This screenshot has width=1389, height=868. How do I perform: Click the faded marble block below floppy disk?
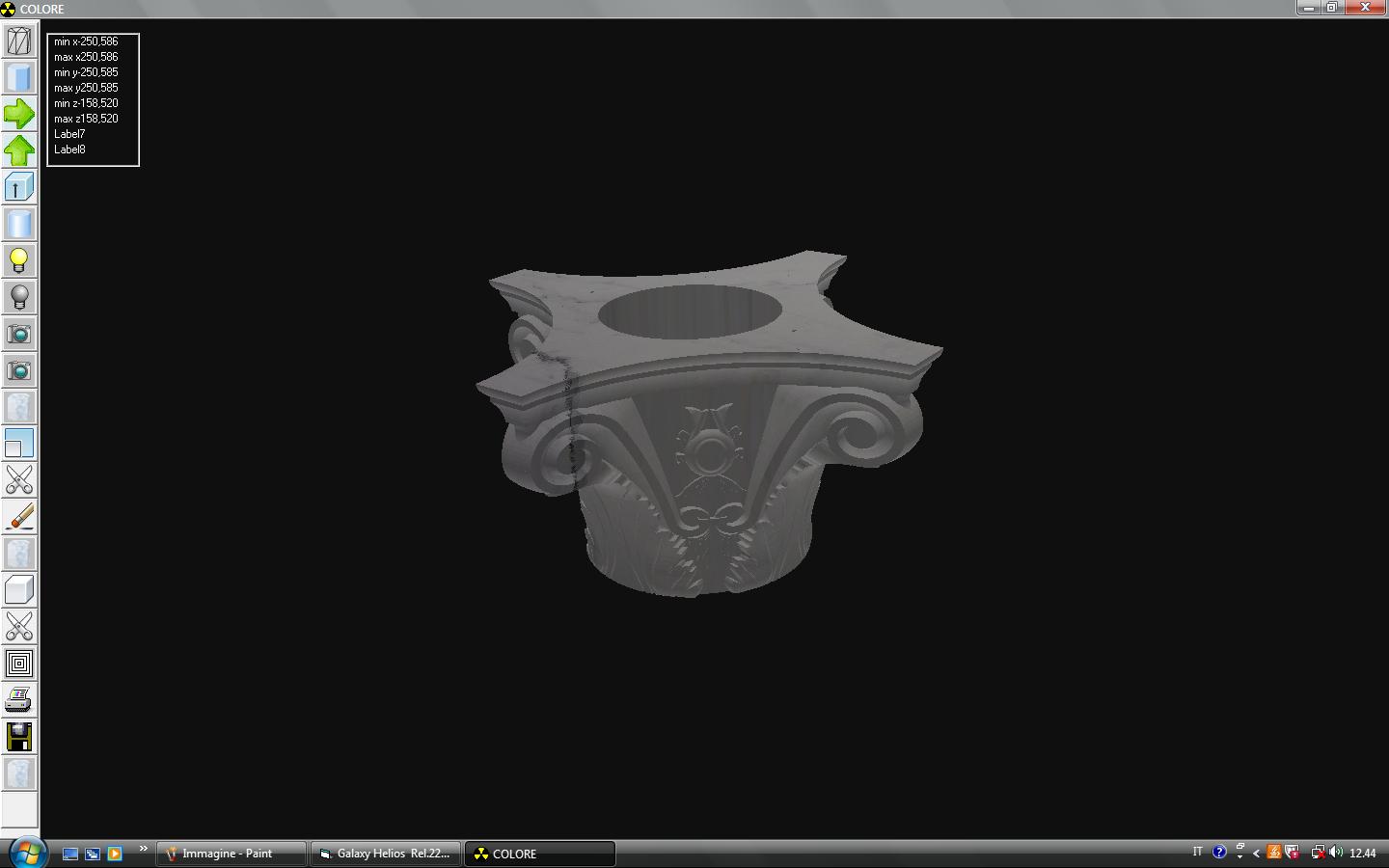coord(19,773)
